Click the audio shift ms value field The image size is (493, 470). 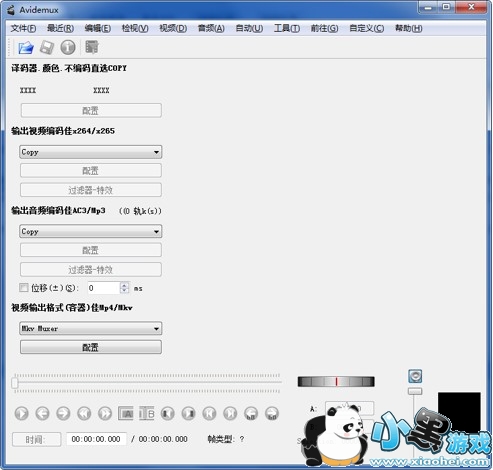click(103, 288)
